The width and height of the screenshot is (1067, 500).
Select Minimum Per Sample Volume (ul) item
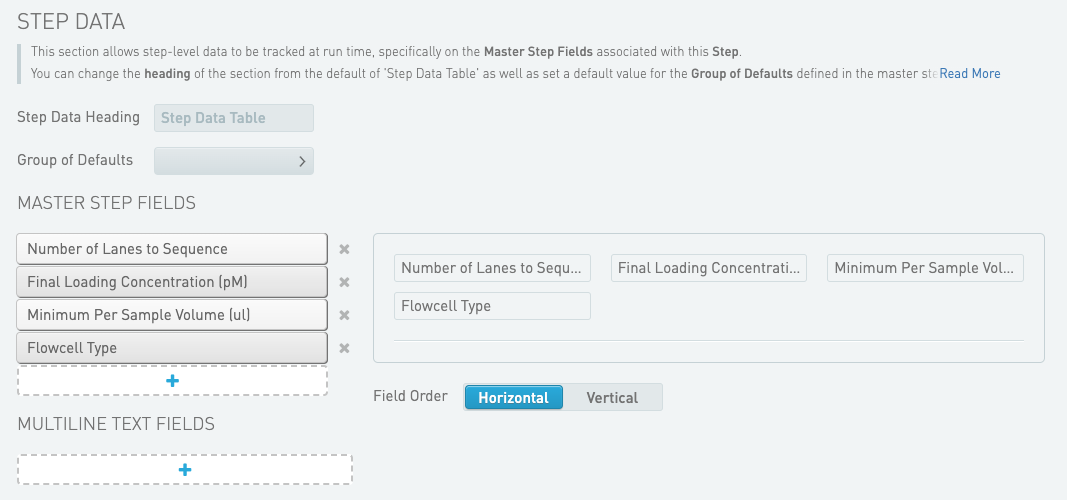click(172, 315)
